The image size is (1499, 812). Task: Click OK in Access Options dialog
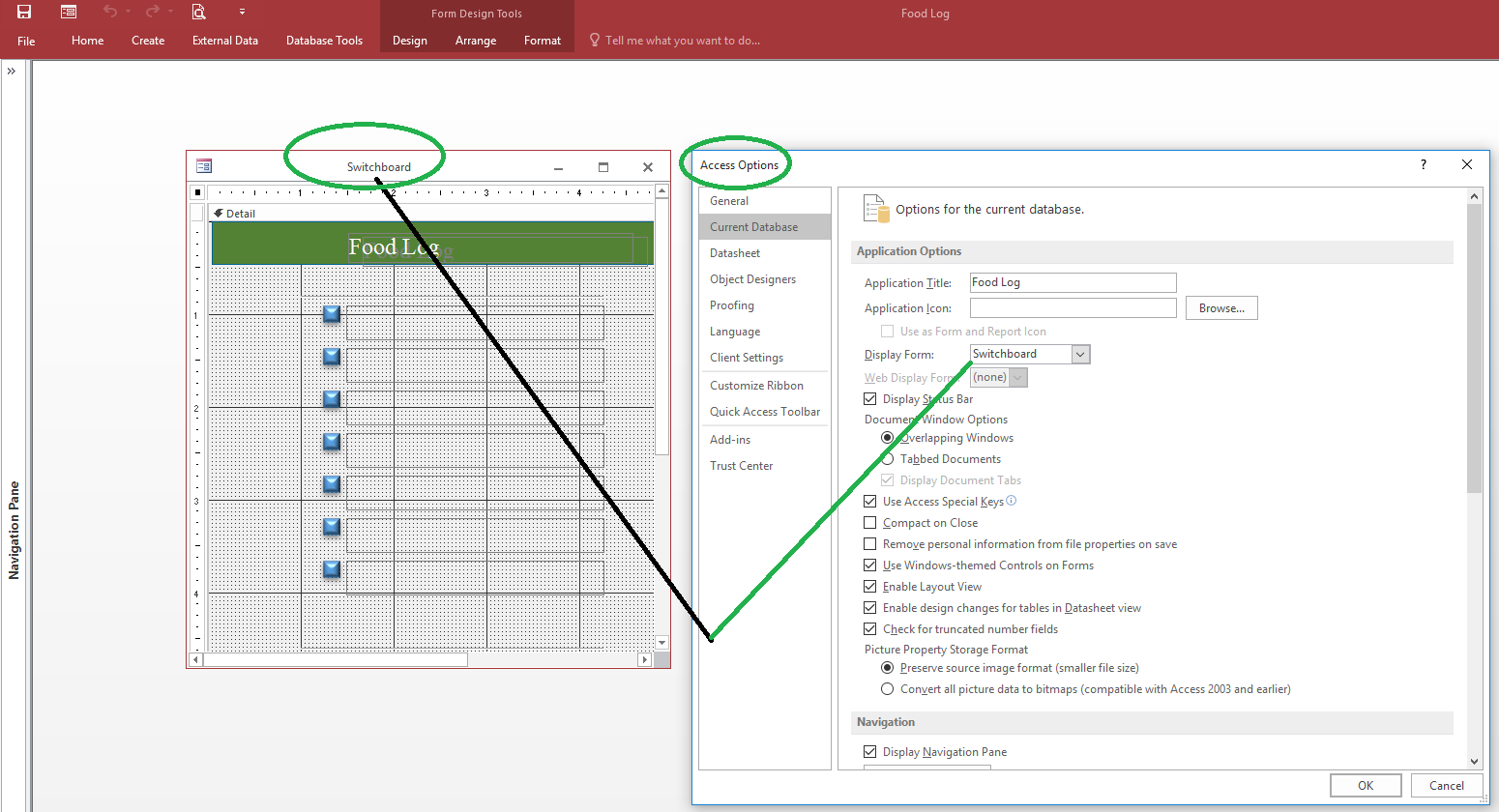click(1366, 786)
